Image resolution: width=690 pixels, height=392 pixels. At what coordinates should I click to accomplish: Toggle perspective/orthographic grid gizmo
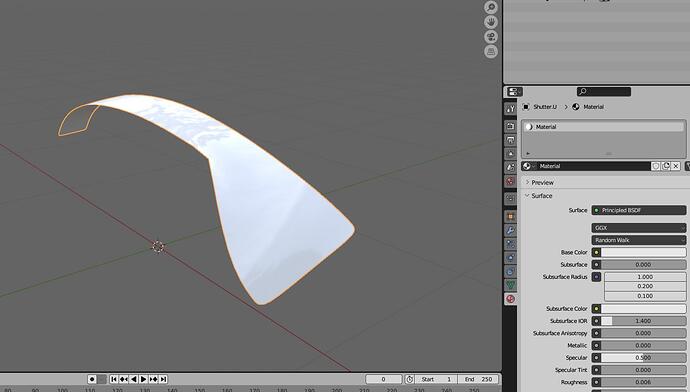click(x=491, y=51)
